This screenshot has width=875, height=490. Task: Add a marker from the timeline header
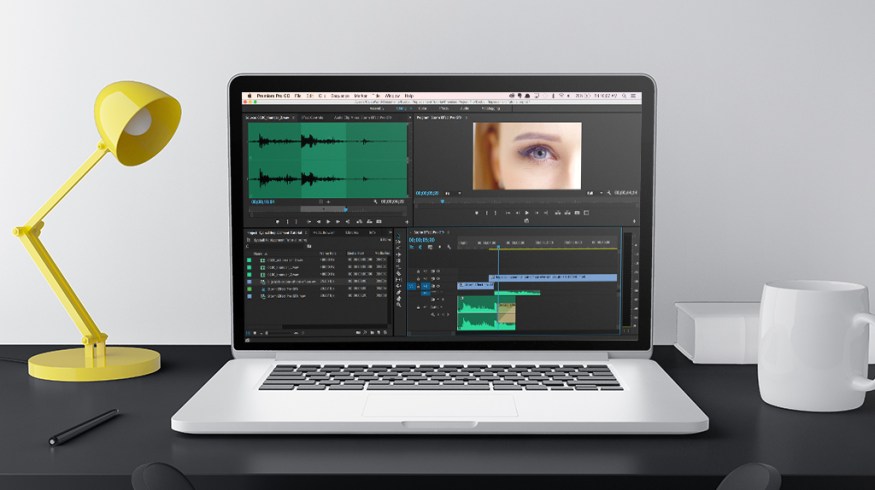click(x=440, y=247)
